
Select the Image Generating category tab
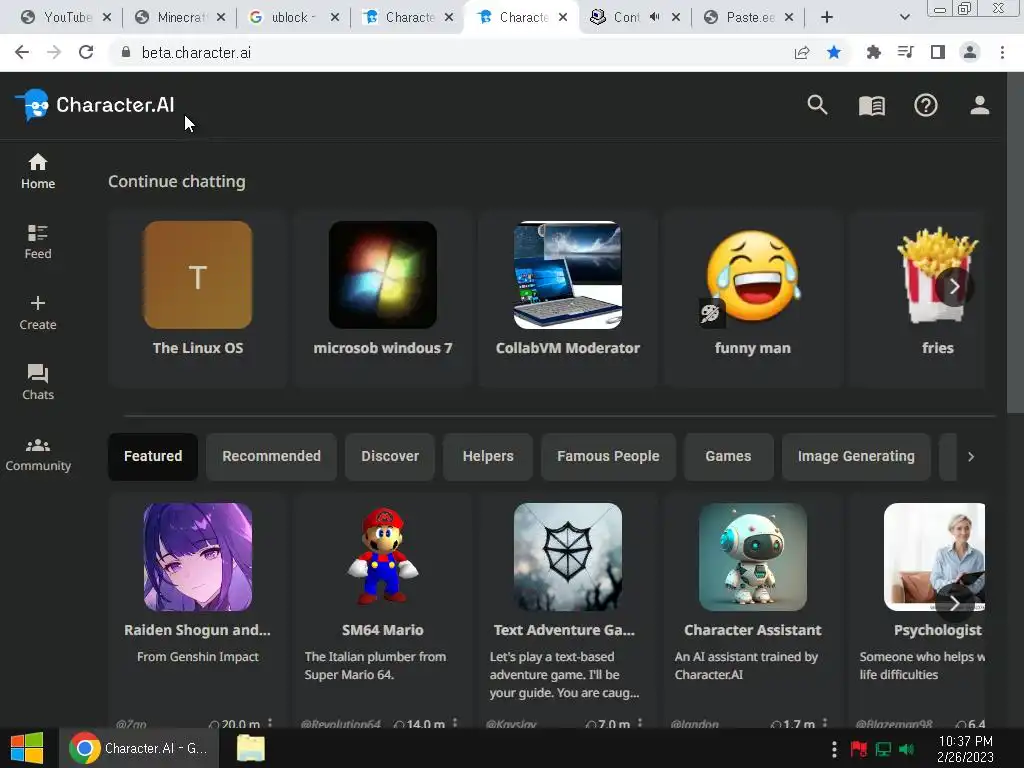click(x=856, y=456)
